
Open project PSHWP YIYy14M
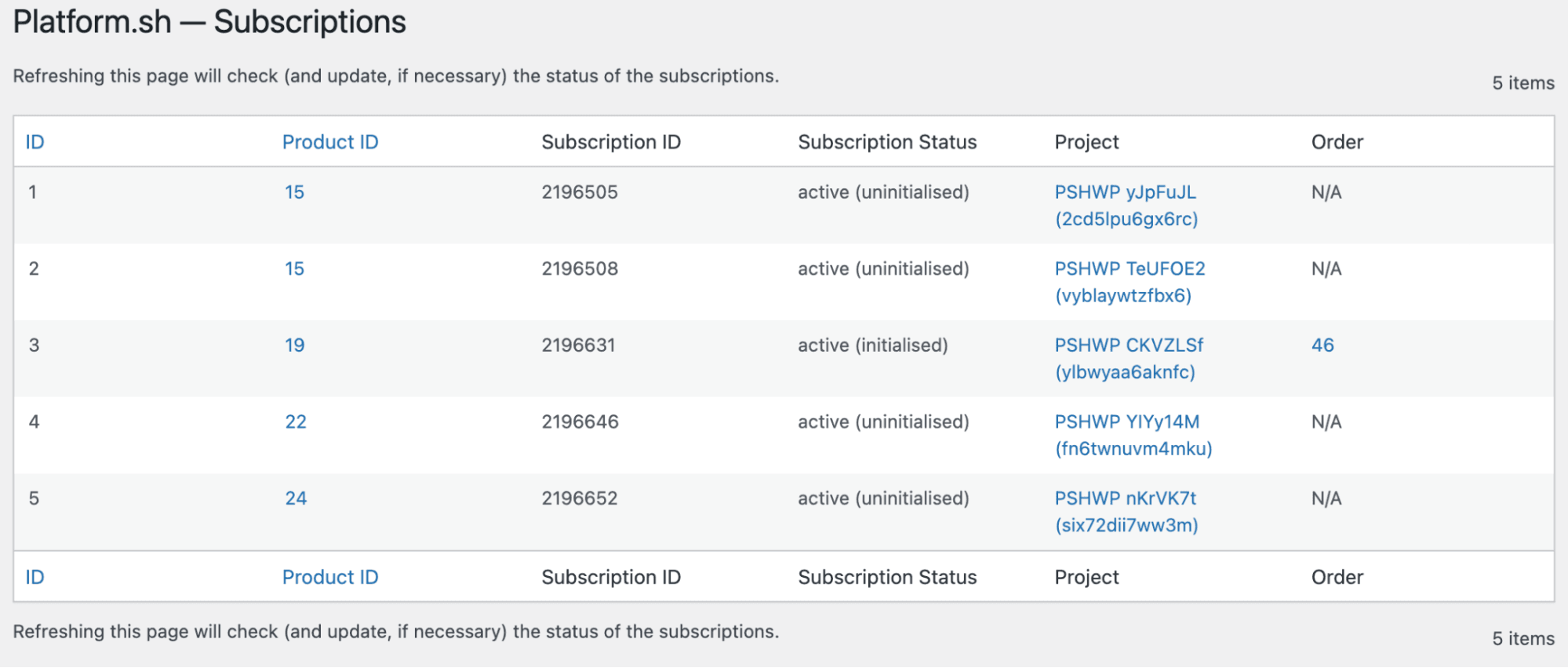tap(1133, 435)
